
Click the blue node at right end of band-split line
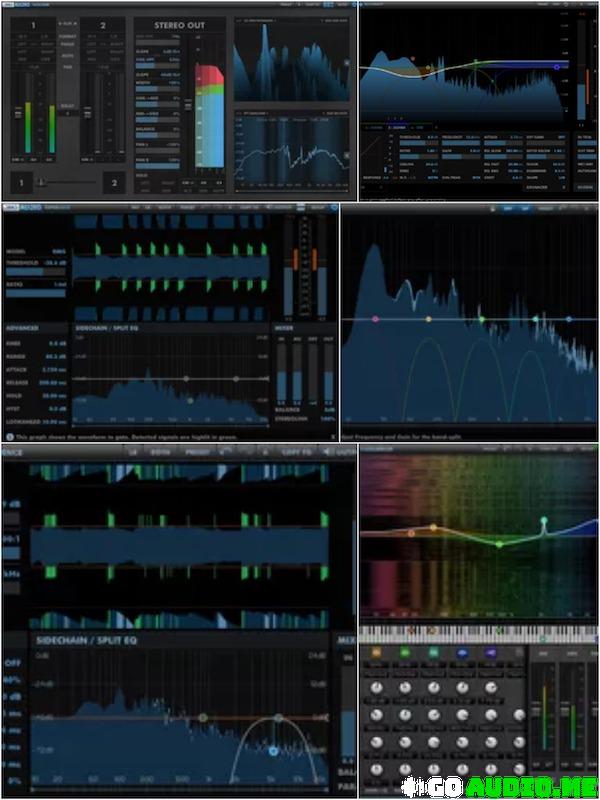[569, 319]
